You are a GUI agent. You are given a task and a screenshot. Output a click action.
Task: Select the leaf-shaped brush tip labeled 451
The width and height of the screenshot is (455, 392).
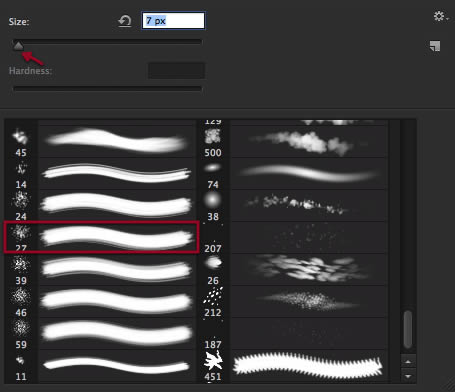213,361
